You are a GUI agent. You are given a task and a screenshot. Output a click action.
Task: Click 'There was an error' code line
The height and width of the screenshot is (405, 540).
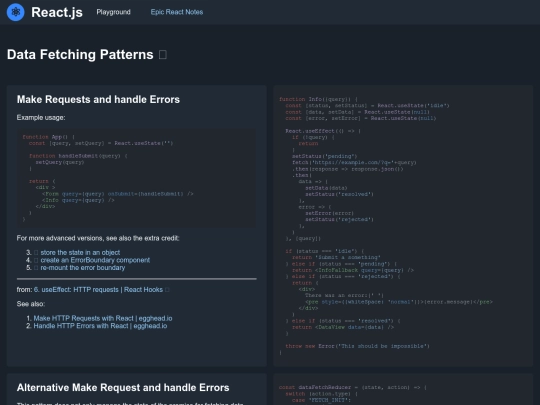tap(344, 295)
